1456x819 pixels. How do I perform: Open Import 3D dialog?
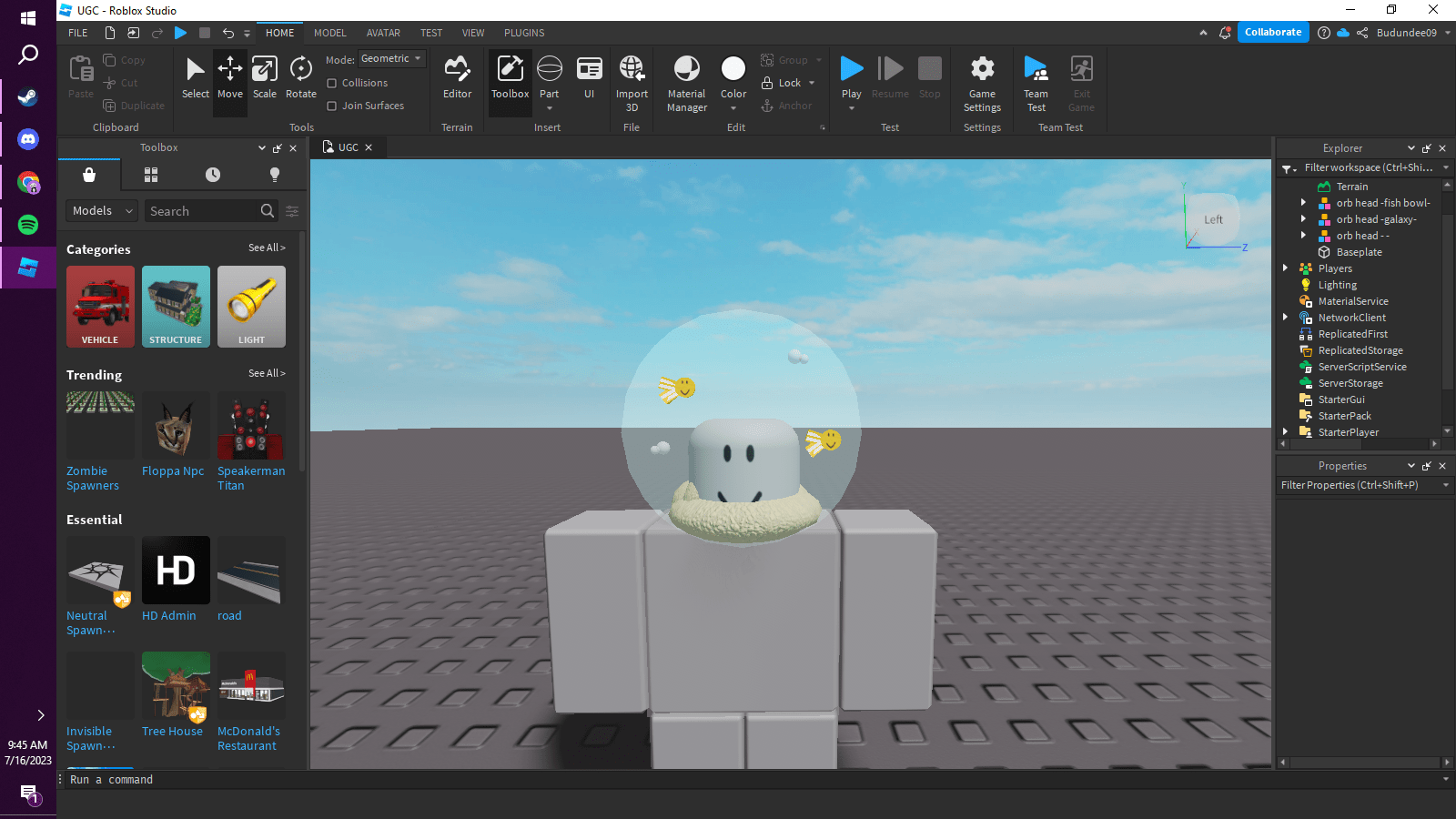(632, 82)
